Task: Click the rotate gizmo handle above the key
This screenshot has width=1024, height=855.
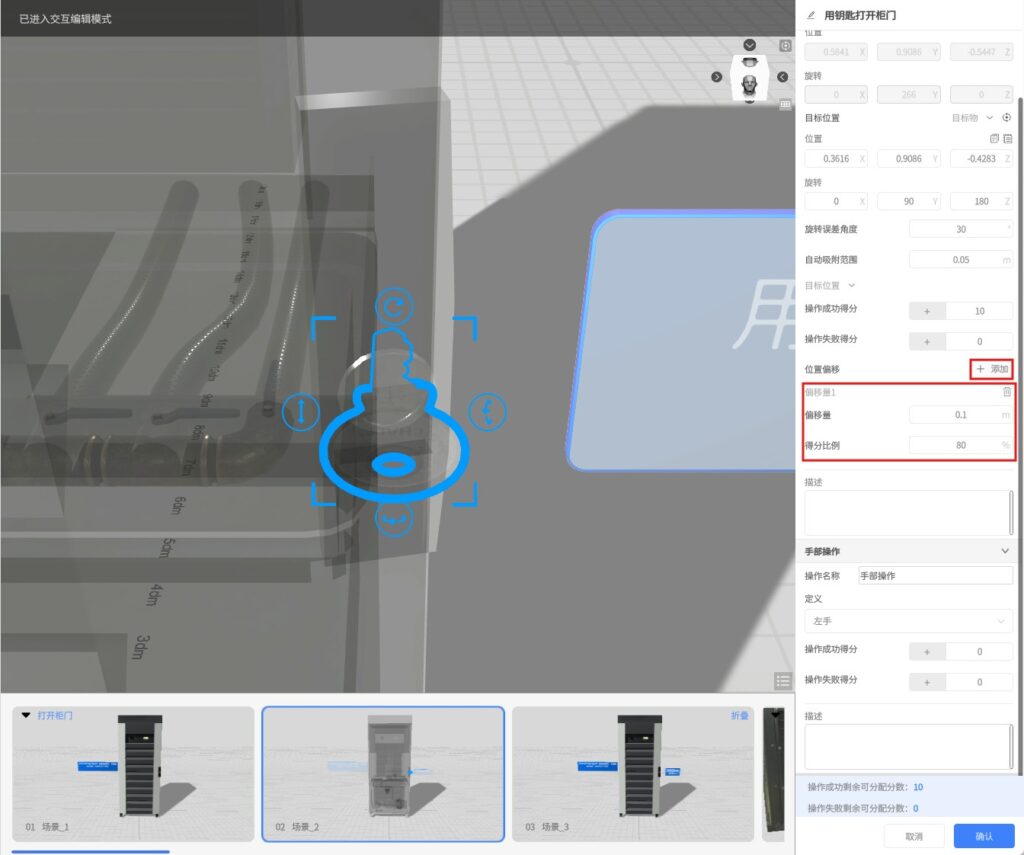Action: 392,307
